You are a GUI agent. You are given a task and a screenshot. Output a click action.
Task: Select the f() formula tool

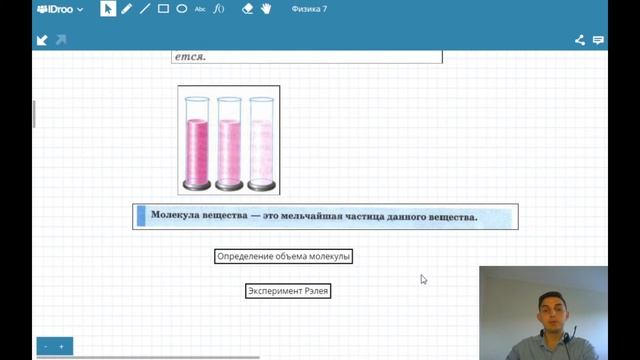pos(219,9)
